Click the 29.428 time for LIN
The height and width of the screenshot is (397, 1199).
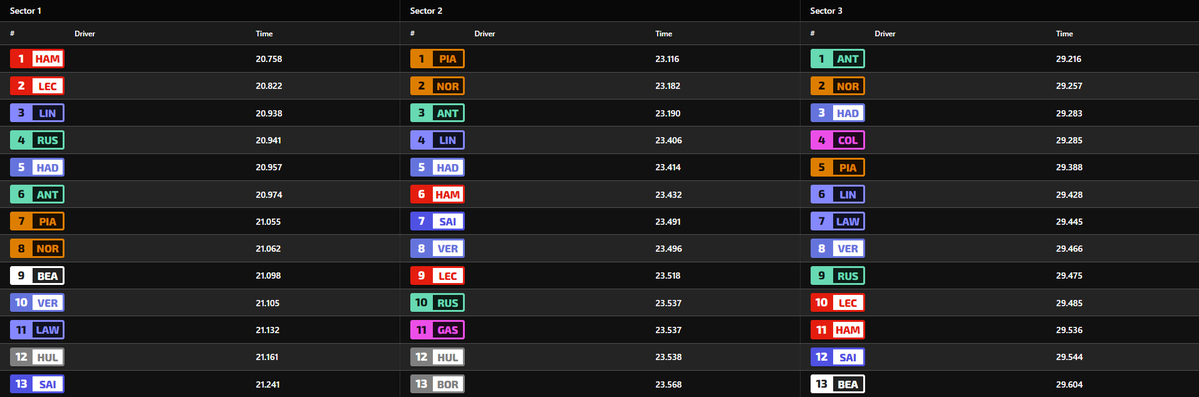point(1069,194)
